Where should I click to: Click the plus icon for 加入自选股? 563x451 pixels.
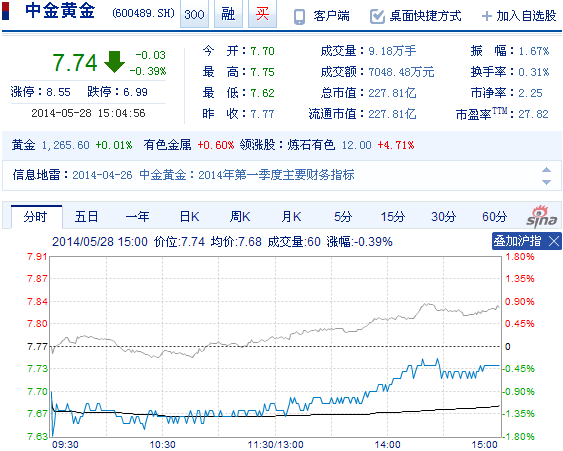click(487, 17)
